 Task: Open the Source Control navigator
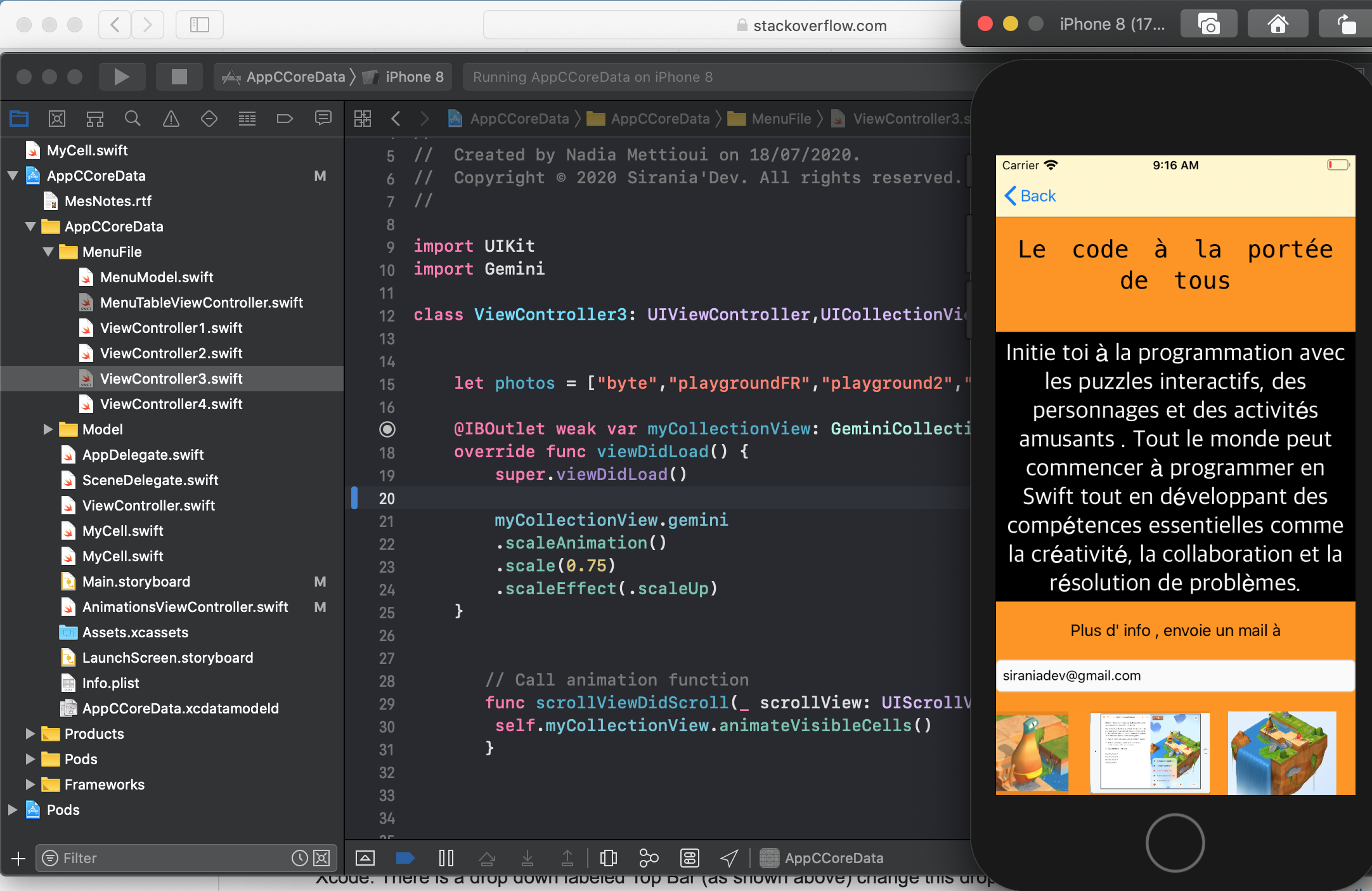57,119
